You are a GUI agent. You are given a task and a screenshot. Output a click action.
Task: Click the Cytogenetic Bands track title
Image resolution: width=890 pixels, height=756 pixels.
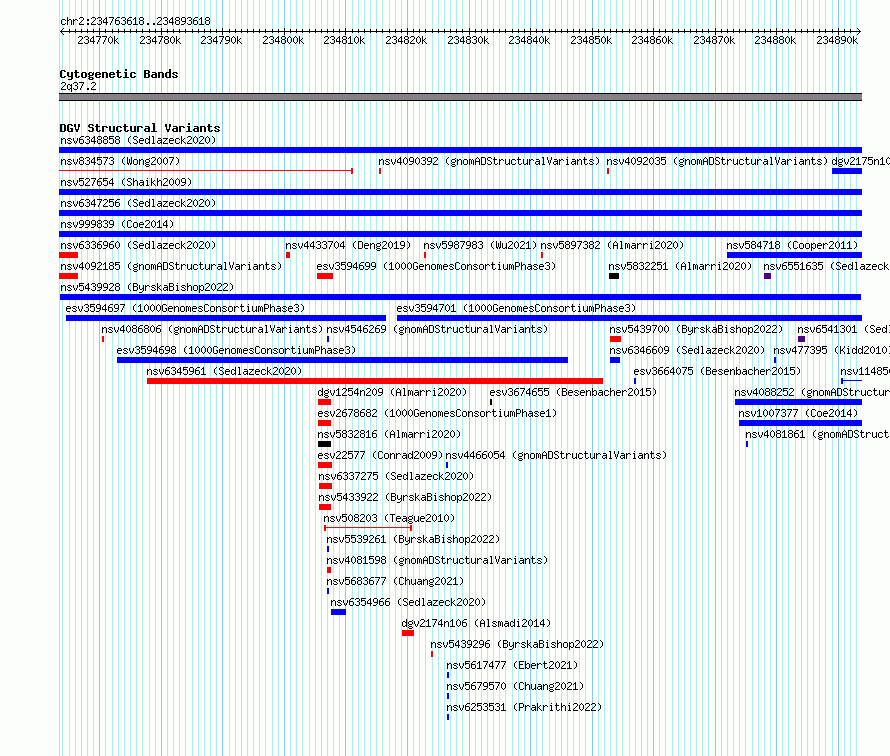[119, 74]
